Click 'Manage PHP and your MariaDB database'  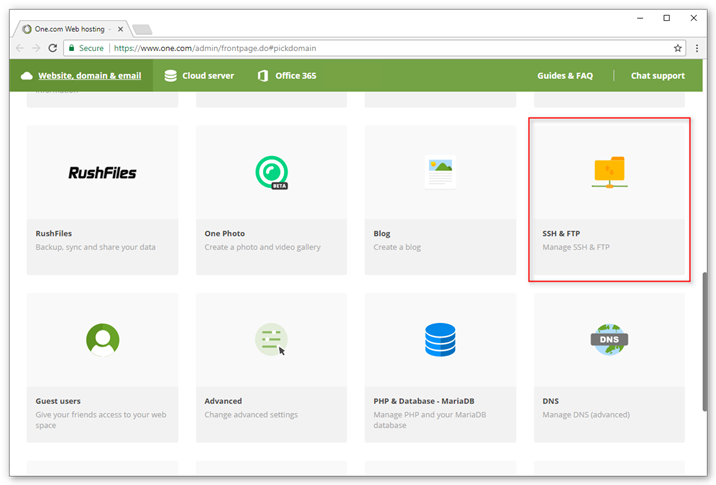pyautogui.click(x=430, y=420)
